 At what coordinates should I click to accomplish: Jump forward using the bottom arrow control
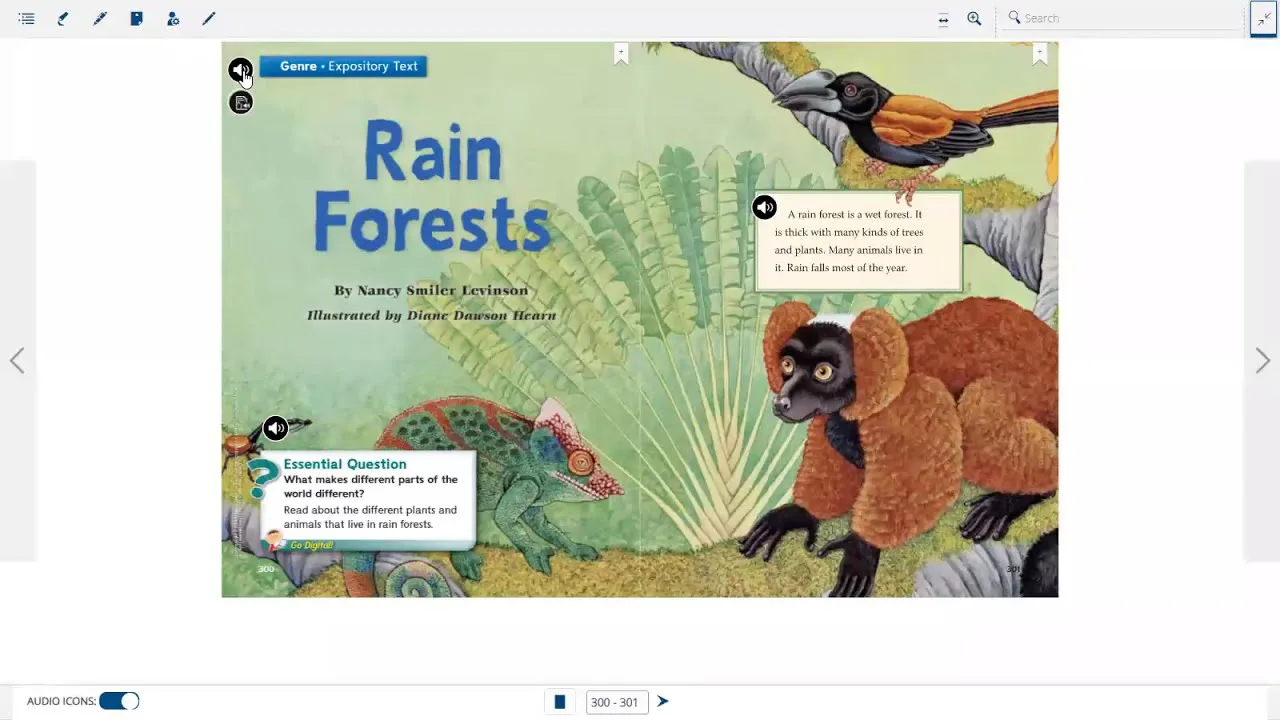click(x=662, y=701)
